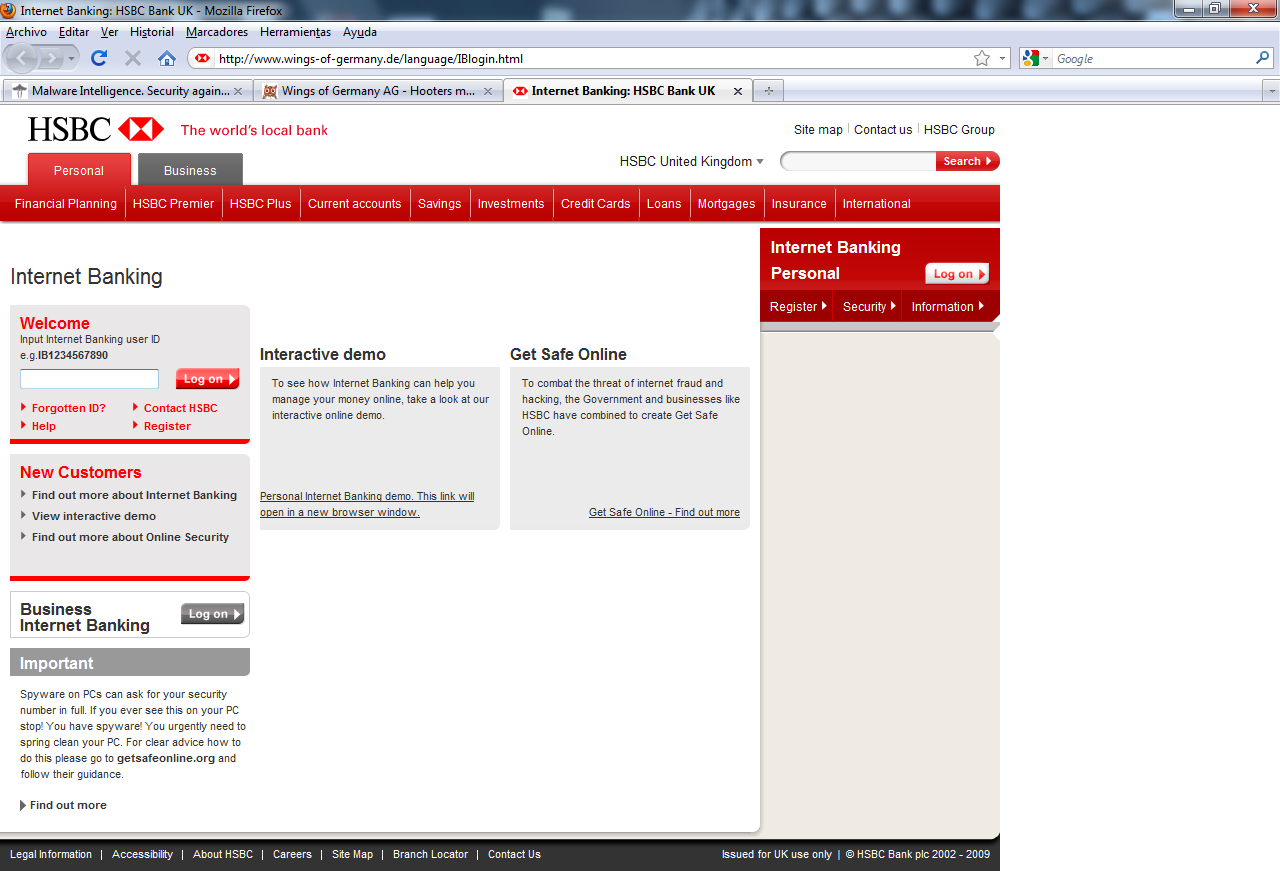Click the Help link in Welcome box
1280x871 pixels.
[44, 426]
